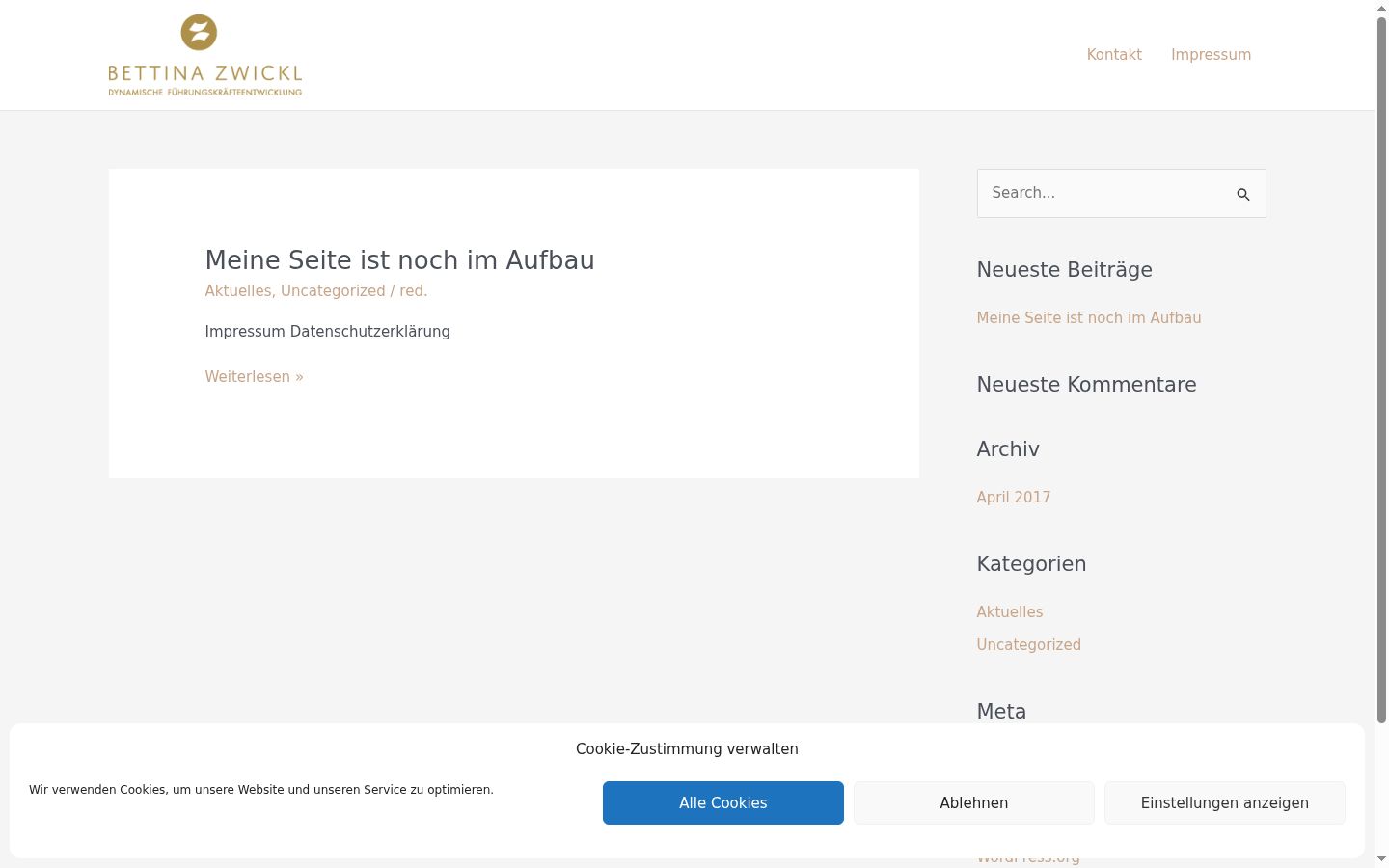Open the author link red.
1389x868 pixels.
413,291
